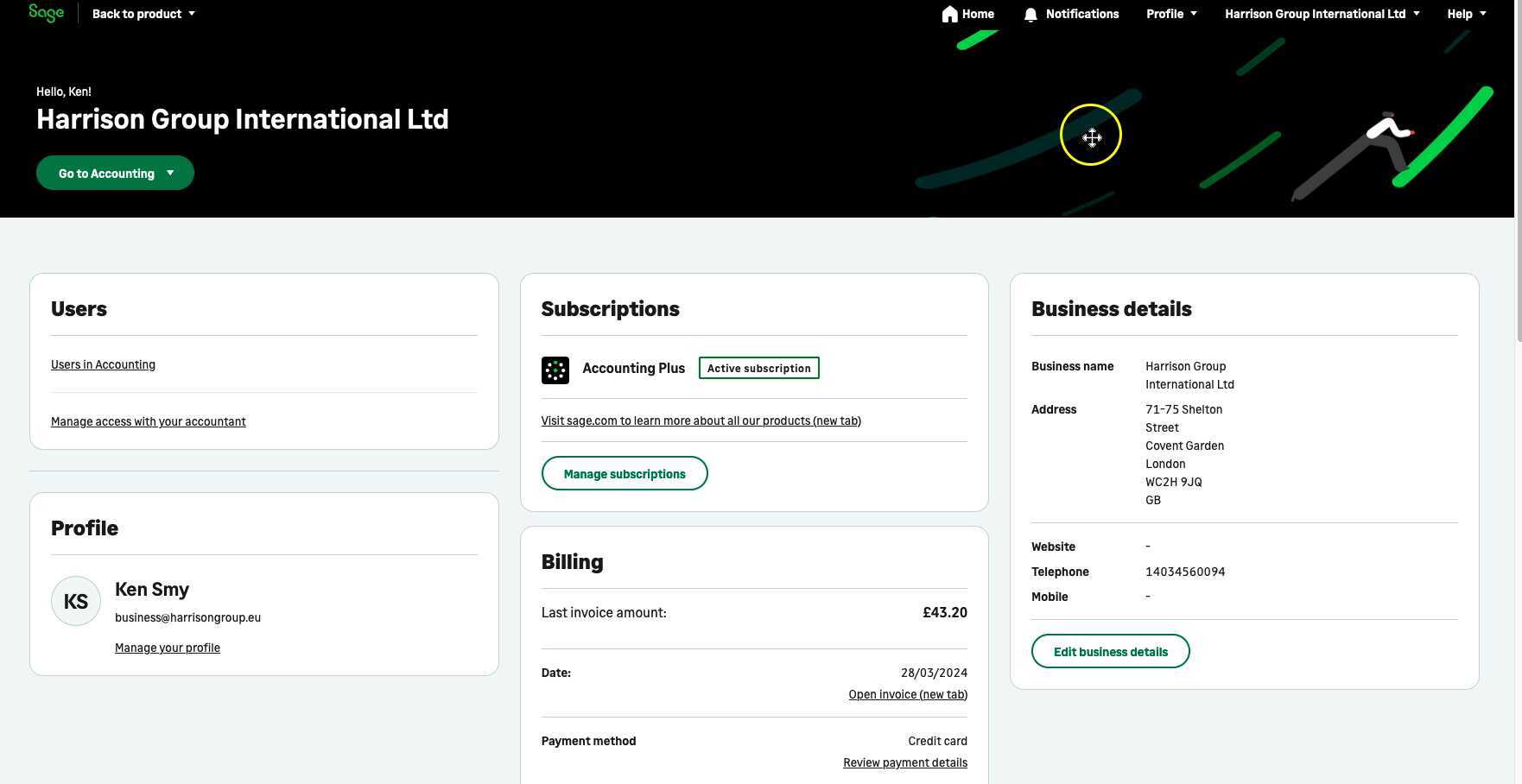Click Edit business details button

pyautogui.click(x=1111, y=651)
